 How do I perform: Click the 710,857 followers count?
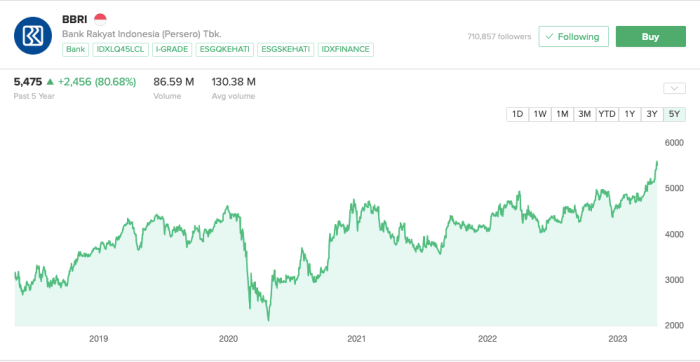[499, 37]
